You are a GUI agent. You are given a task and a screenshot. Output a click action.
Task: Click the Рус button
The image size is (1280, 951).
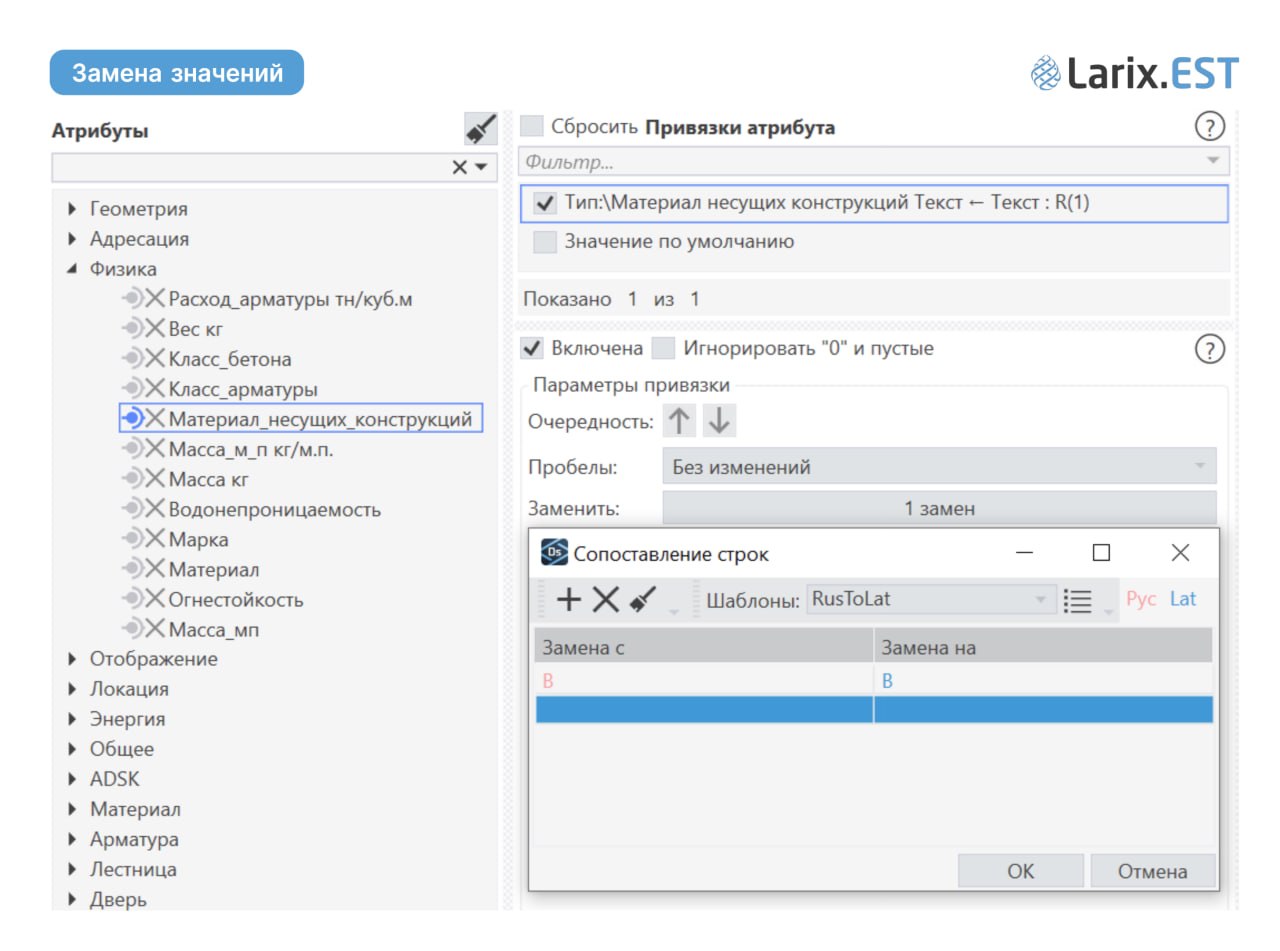click(x=1141, y=599)
